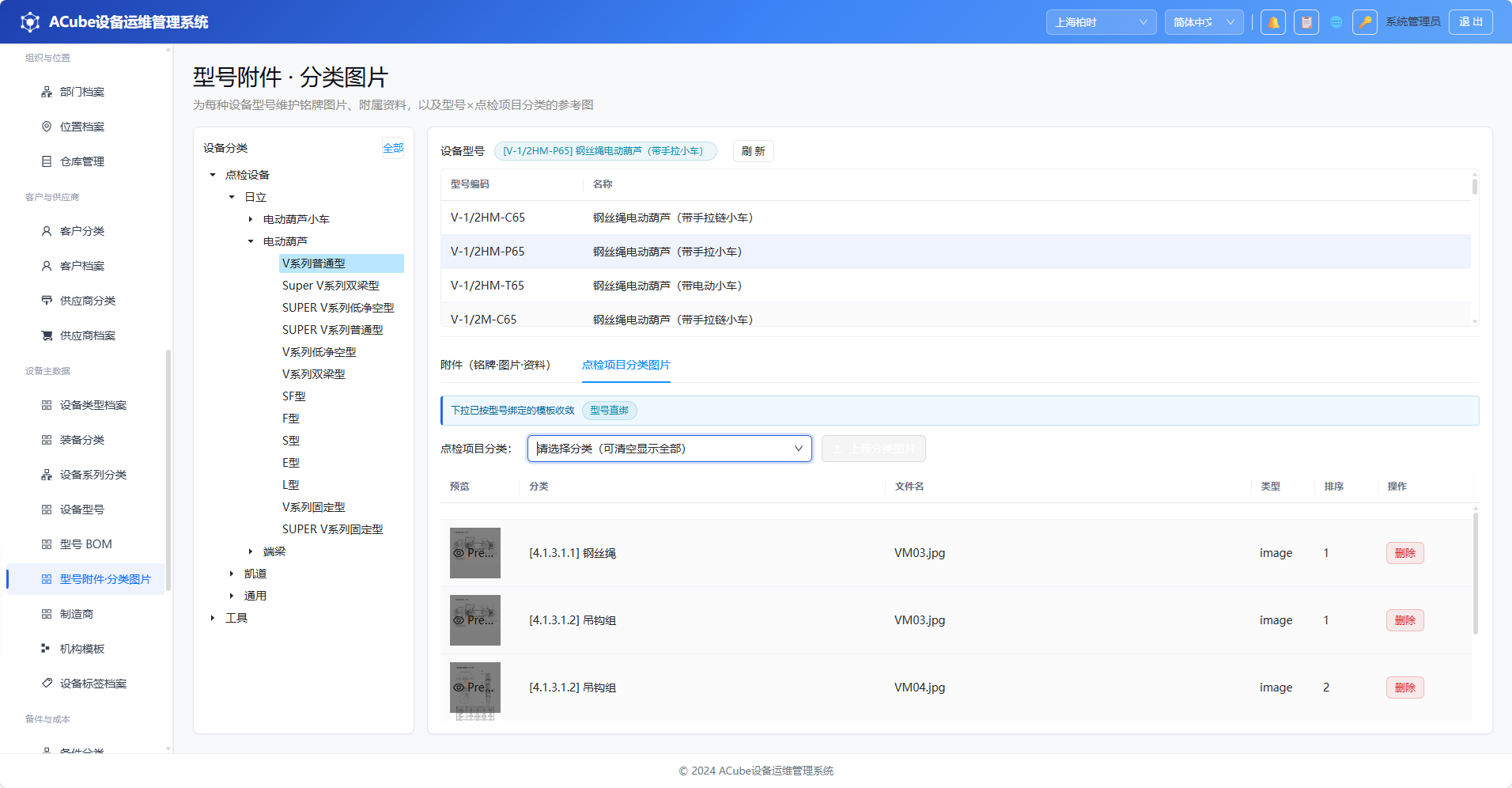This screenshot has width=1512, height=788.
Task: Delete the 钢丝绳 VM03.jpg row
Action: tap(1405, 553)
